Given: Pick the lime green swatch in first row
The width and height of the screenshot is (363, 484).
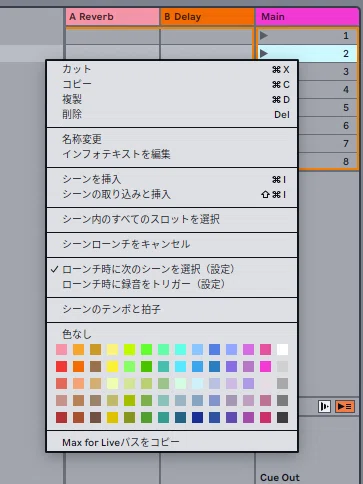Looking at the screenshot, I should [130, 349].
